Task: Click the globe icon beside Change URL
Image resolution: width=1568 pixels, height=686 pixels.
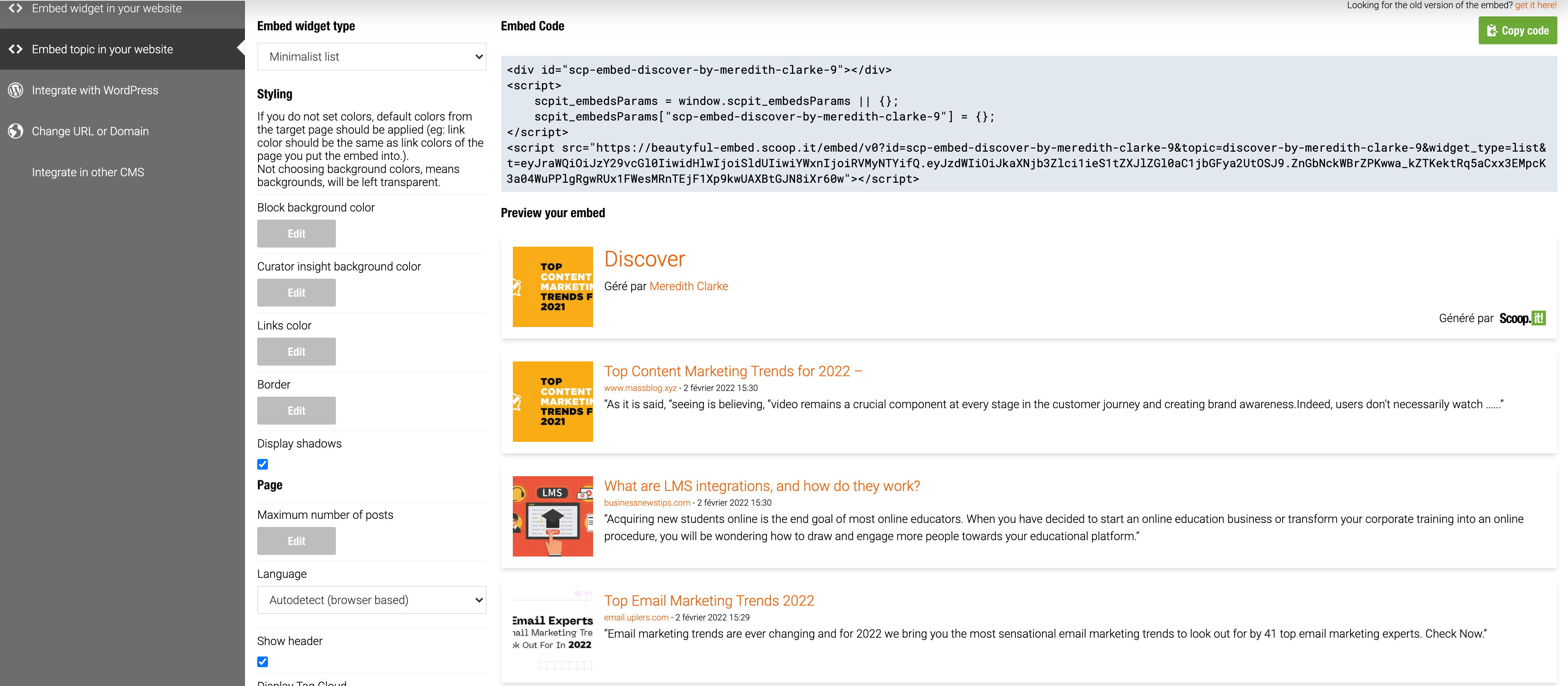Action: [x=15, y=131]
